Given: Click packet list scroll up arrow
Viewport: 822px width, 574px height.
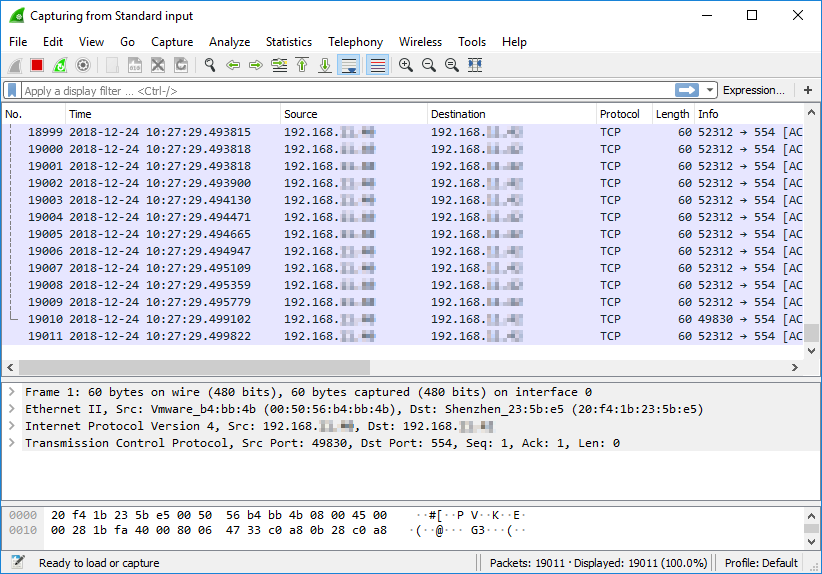Looking at the screenshot, I should (x=811, y=113).
